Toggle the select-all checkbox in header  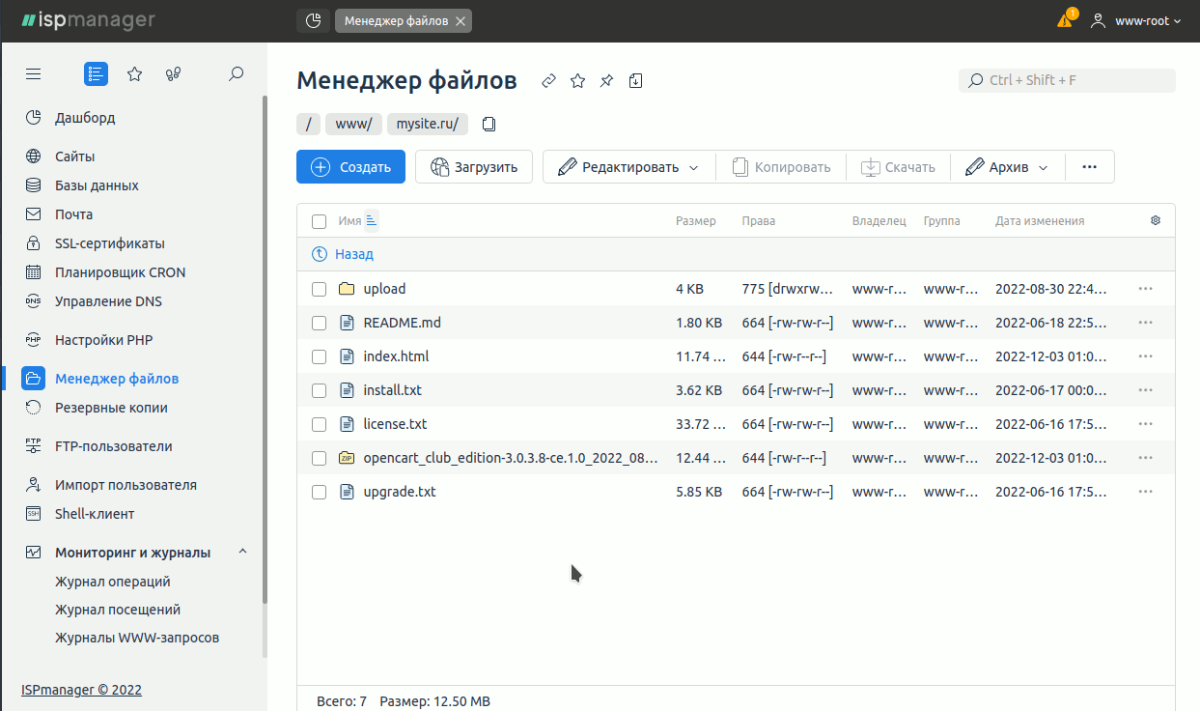[319, 222]
